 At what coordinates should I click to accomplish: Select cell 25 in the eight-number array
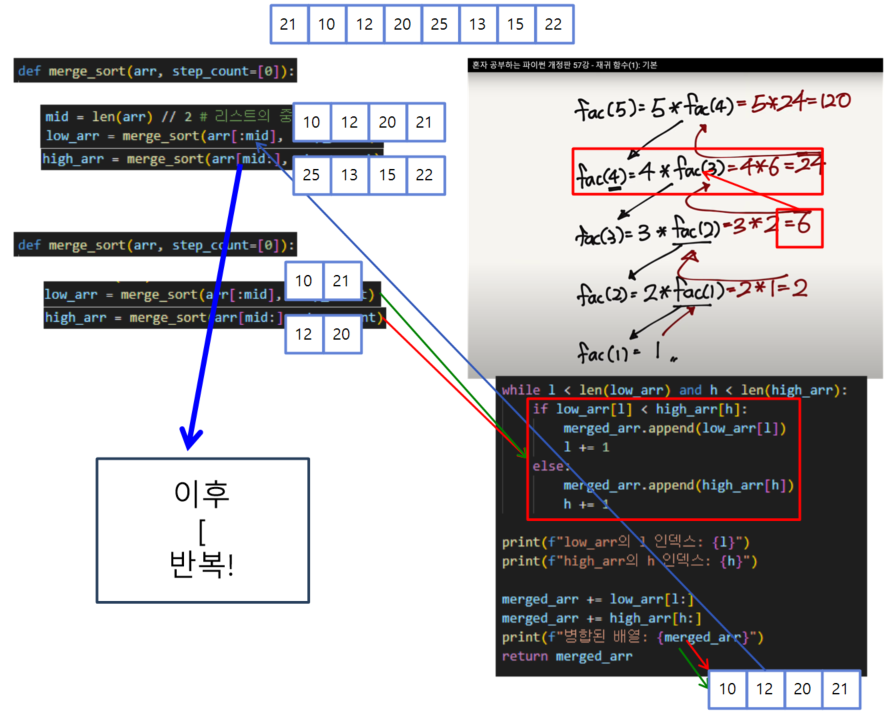coord(440,24)
